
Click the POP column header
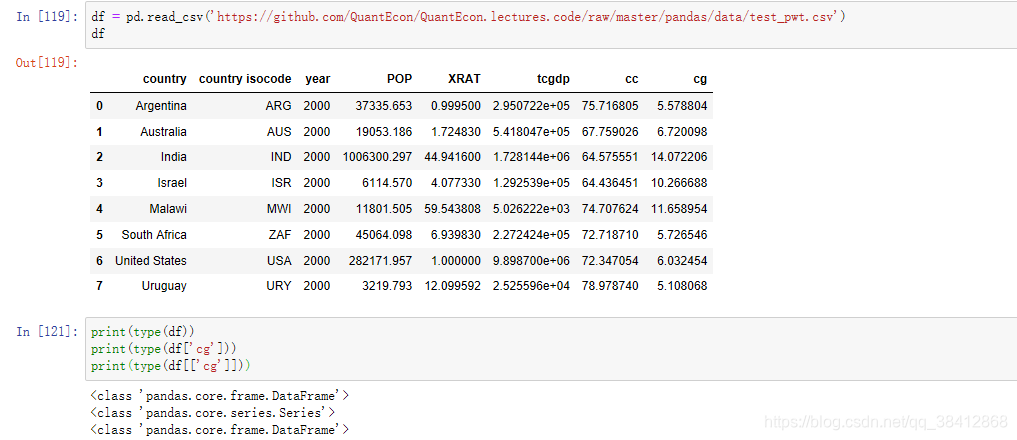pyautogui.click(x=400, y=79)
